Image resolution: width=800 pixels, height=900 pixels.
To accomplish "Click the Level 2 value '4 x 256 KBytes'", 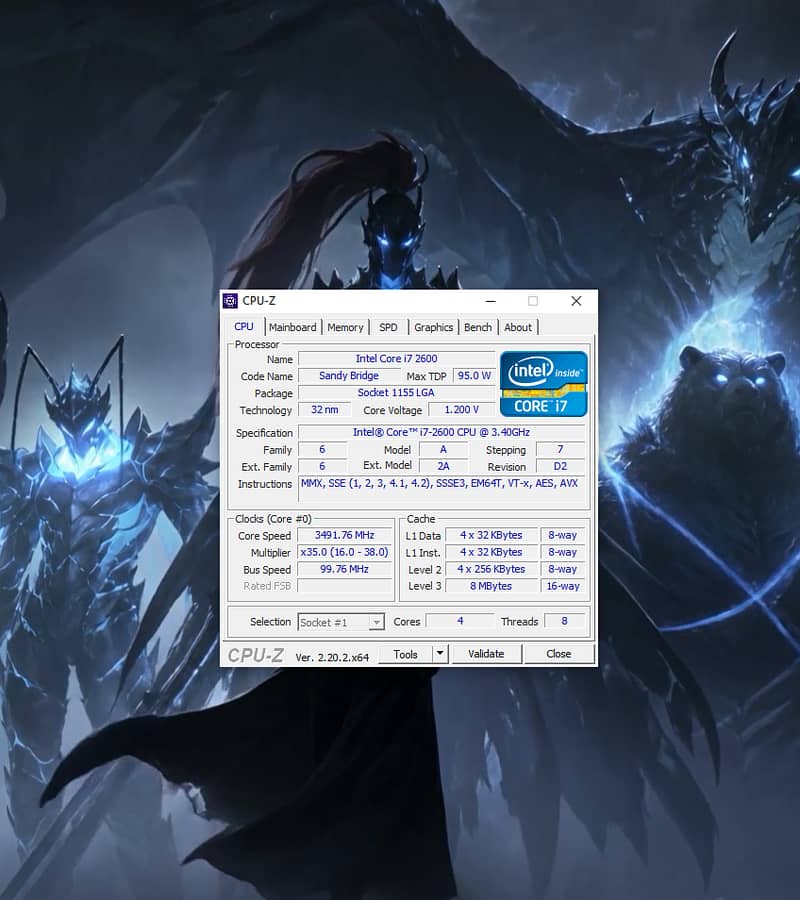I will click(491, 569).
